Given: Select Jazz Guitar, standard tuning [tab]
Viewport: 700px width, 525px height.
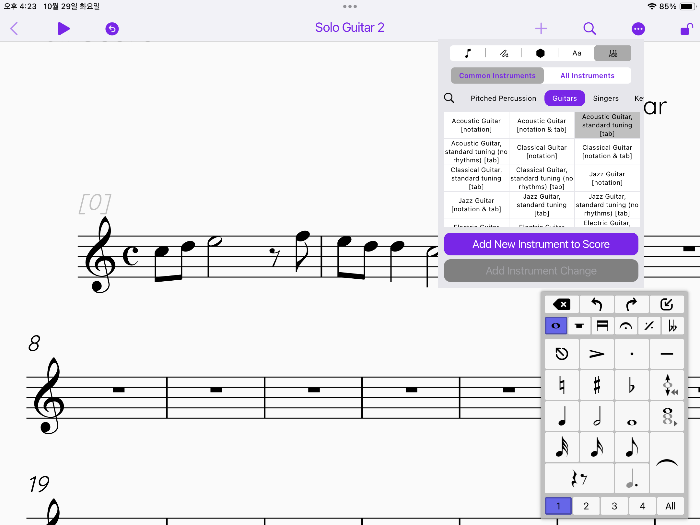Looking at the screenshot, I should (x=542, y=204).
